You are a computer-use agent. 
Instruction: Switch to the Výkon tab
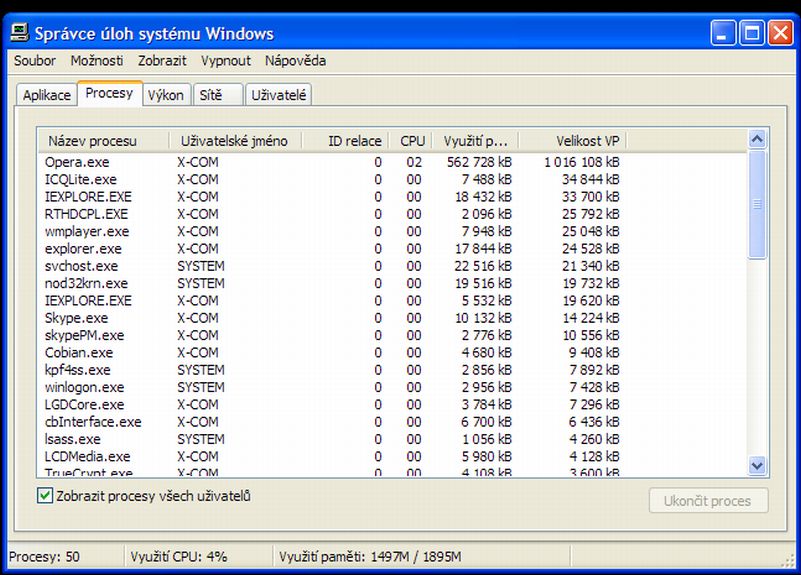165,95
